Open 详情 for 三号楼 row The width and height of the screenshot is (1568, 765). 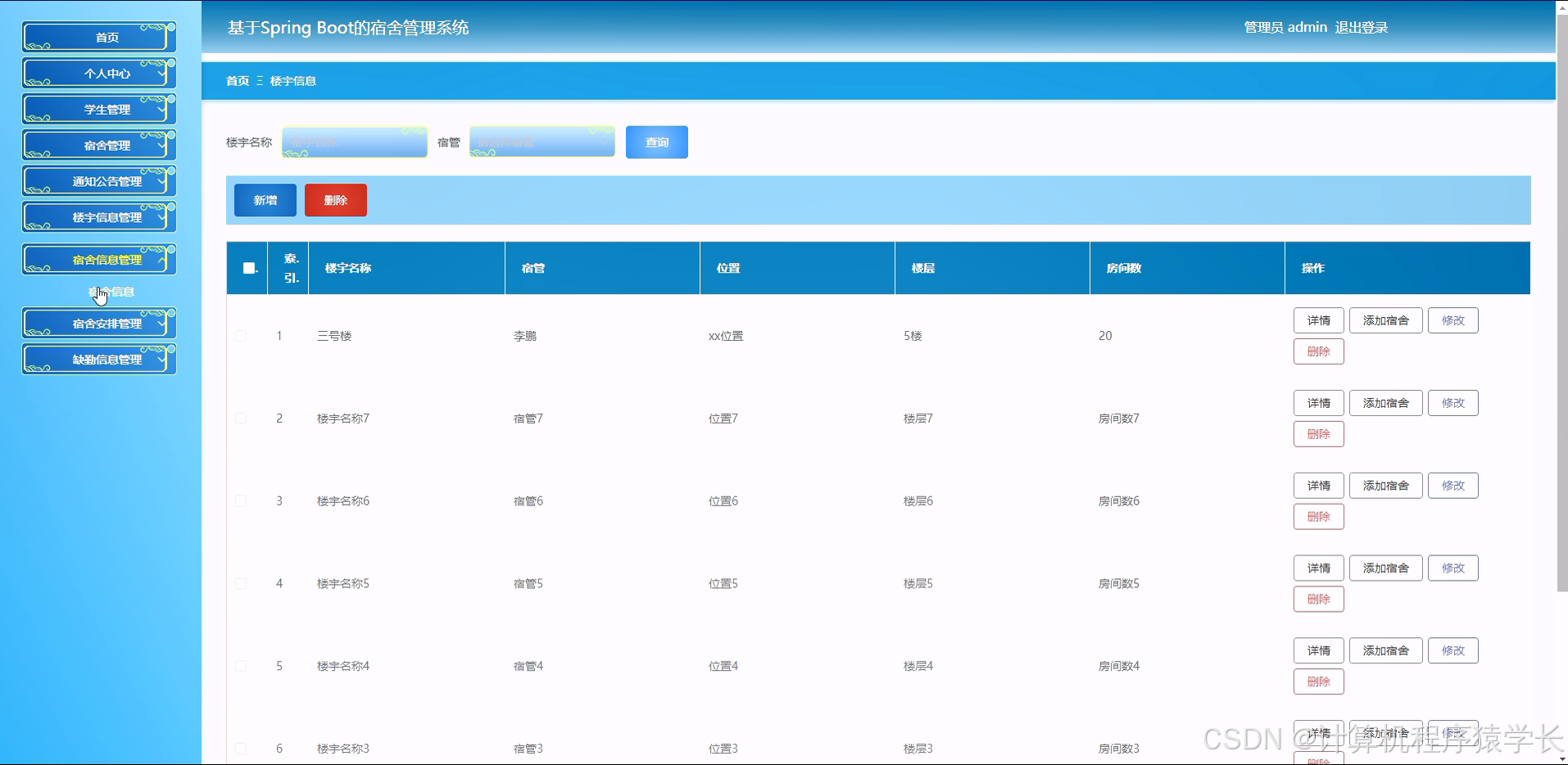1319,320
